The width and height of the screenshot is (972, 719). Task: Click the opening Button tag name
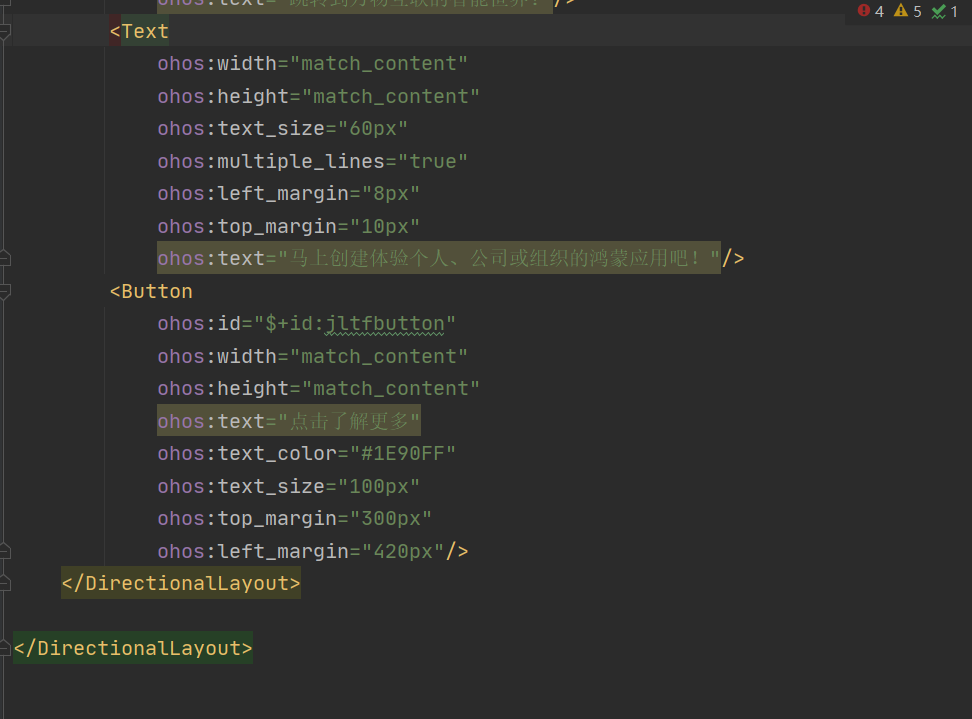157,292
